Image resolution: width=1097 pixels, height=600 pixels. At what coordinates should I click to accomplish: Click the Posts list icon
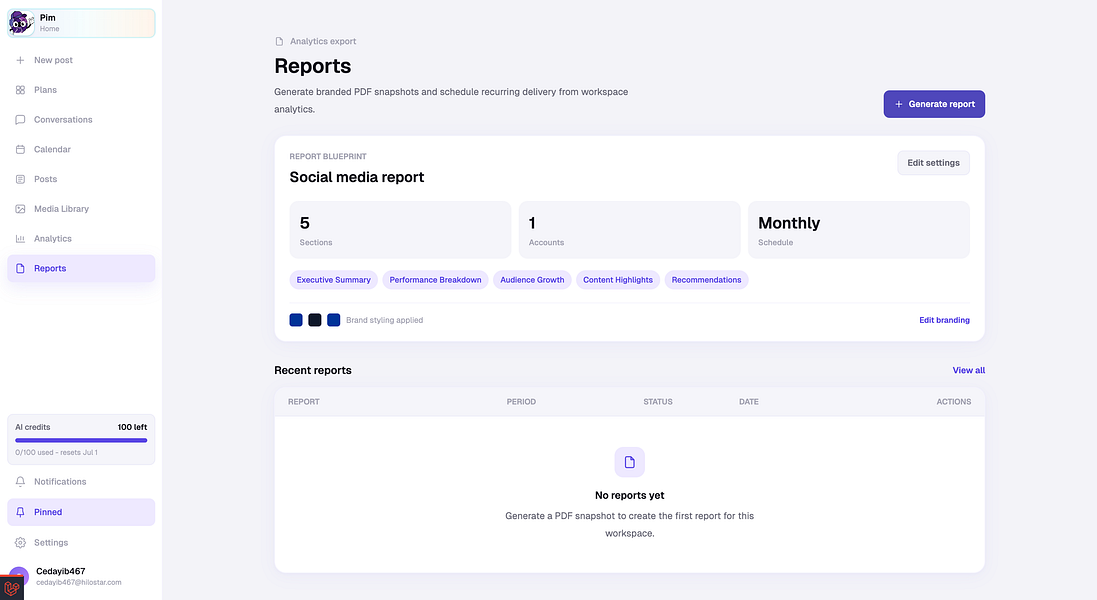(x=20, y=179)
